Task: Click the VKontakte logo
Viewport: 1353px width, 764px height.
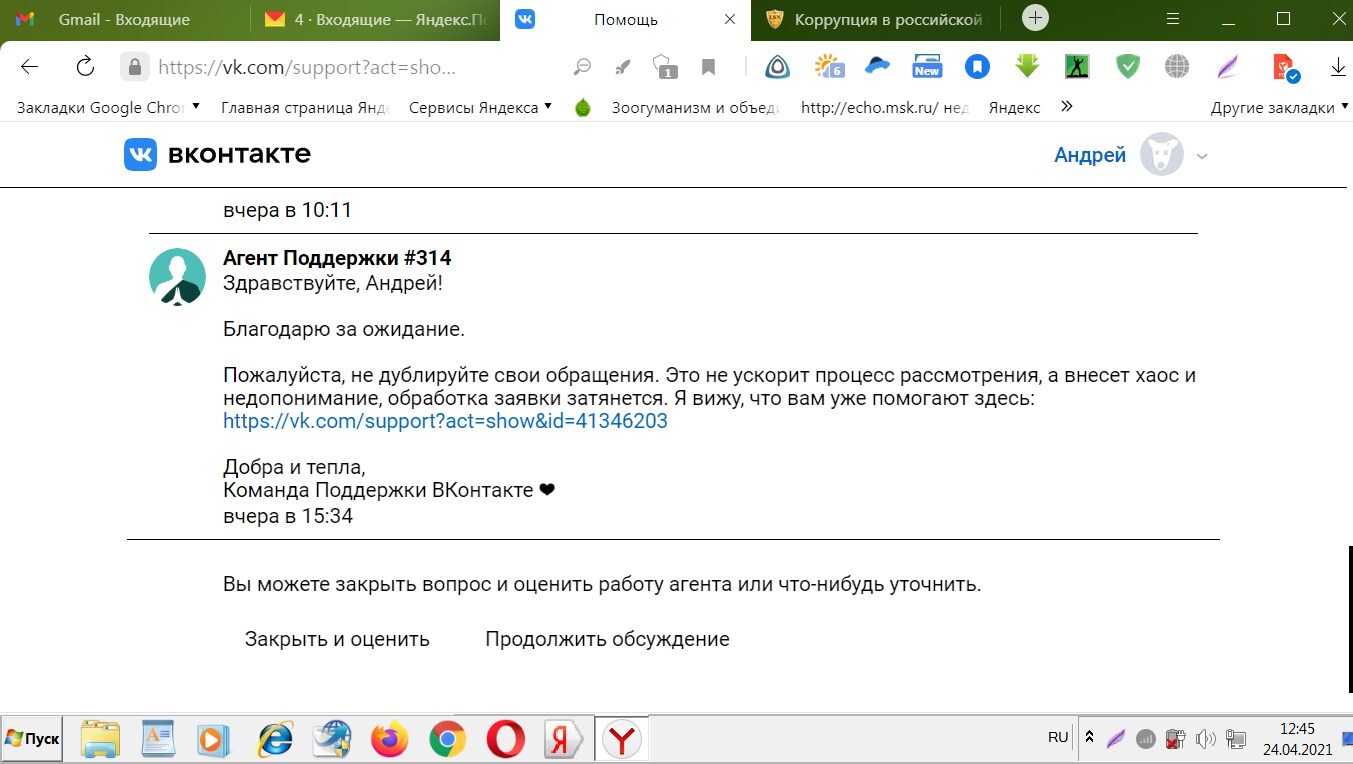Action: click(x=217, y=155)
